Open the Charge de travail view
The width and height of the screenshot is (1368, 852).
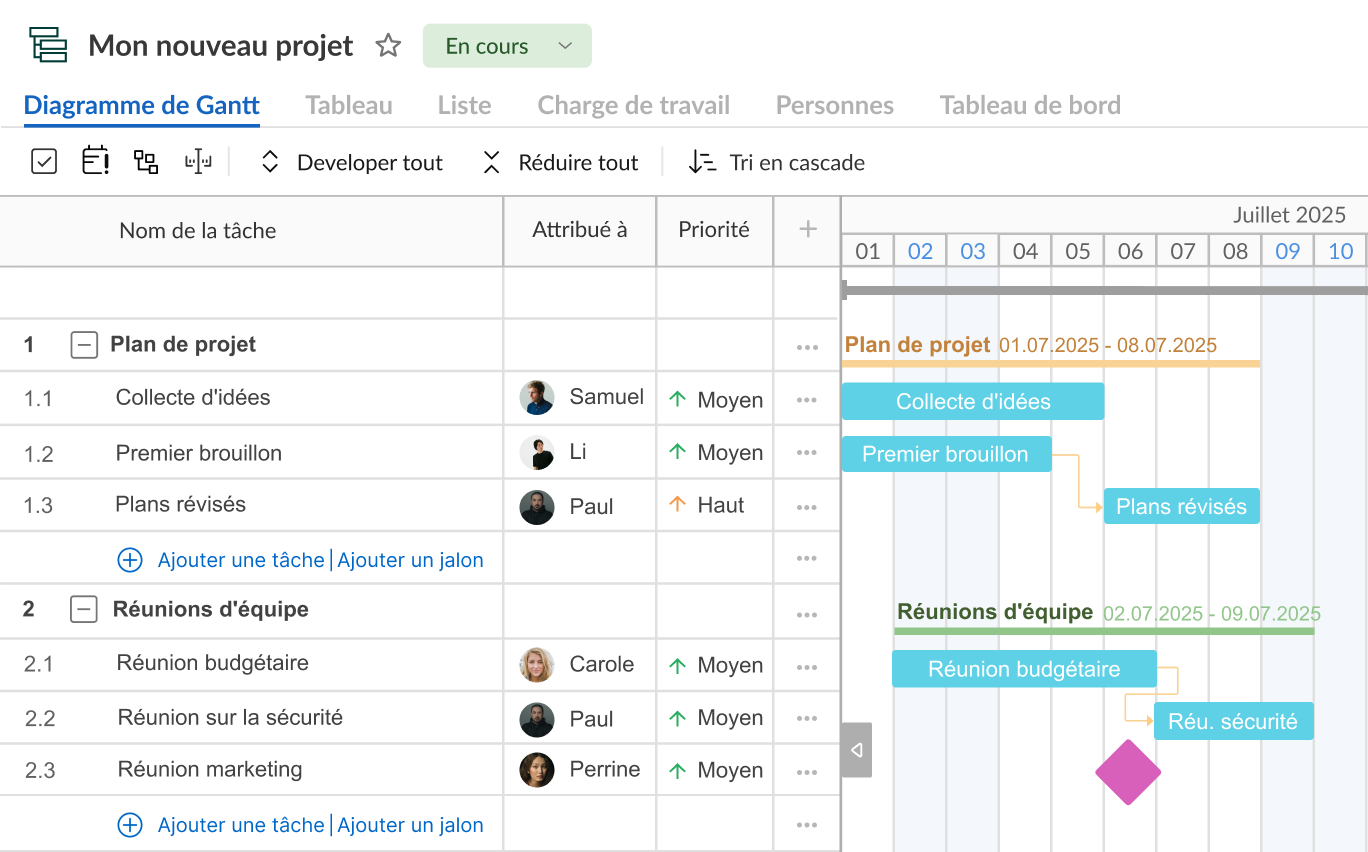pos(633,104)
